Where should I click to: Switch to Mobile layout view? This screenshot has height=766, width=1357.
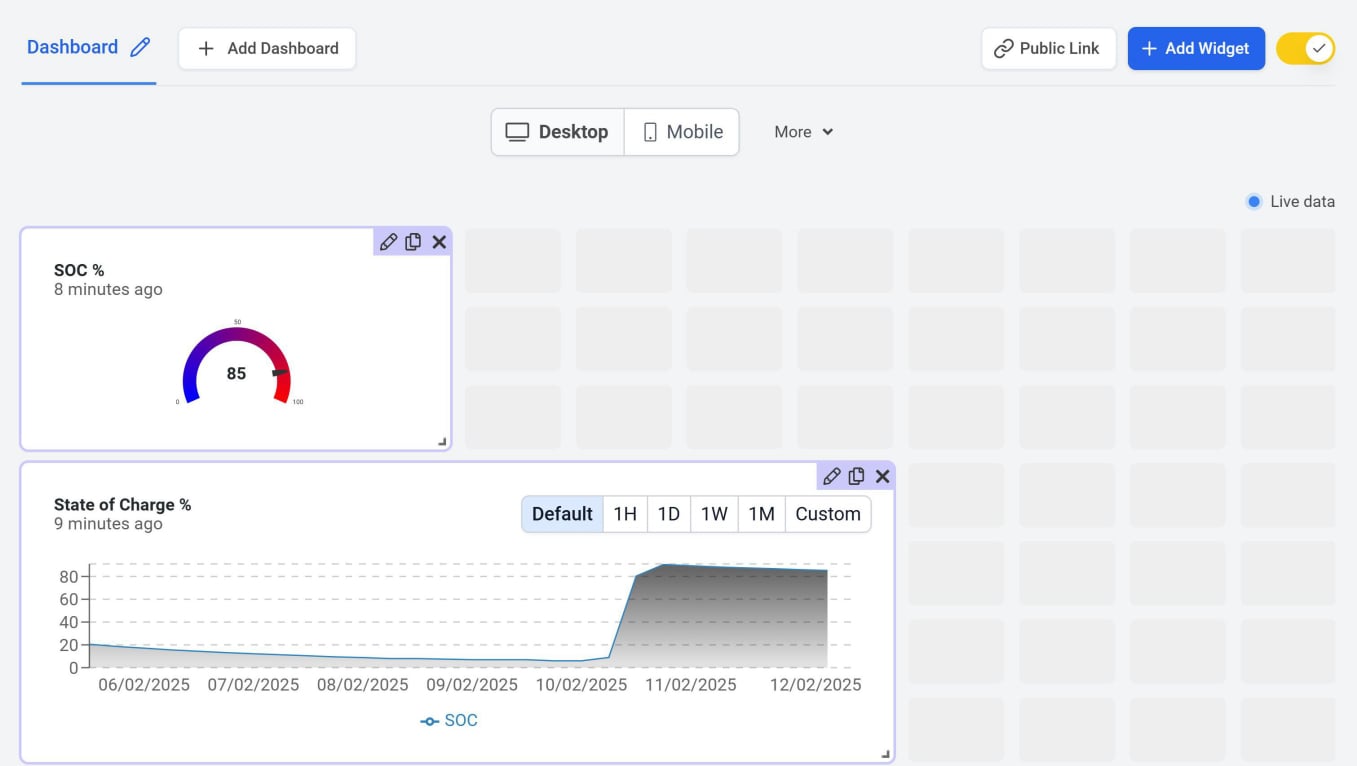click(682, 132)
